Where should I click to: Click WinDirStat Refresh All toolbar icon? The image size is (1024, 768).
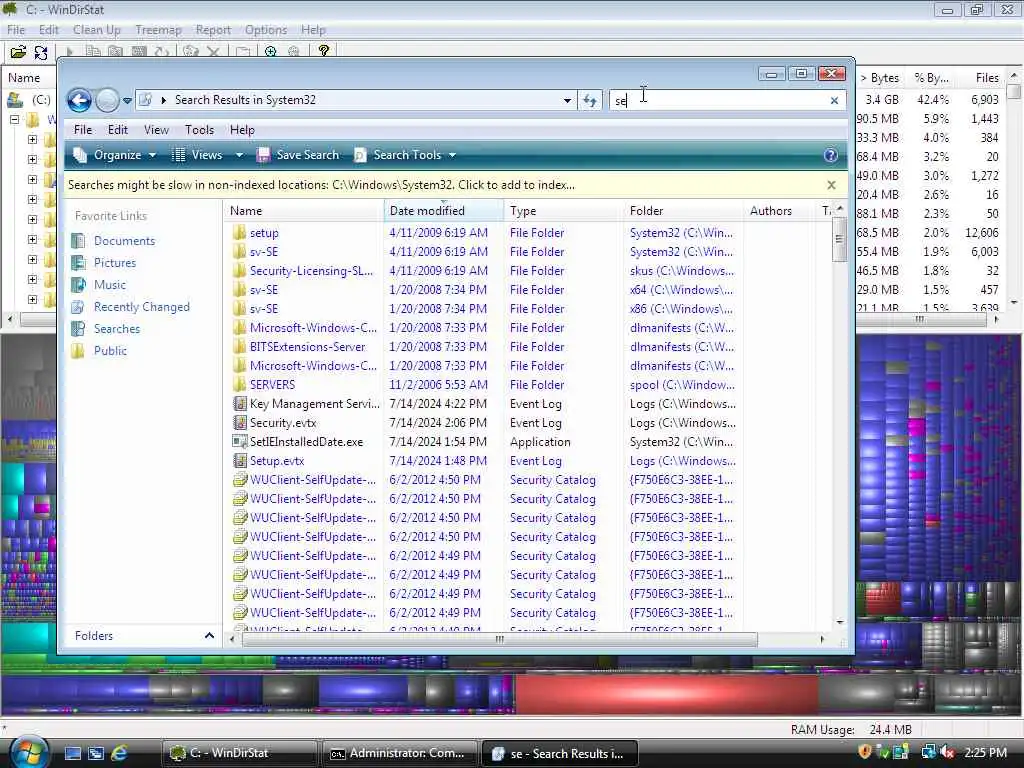click(x=40, y=51)
